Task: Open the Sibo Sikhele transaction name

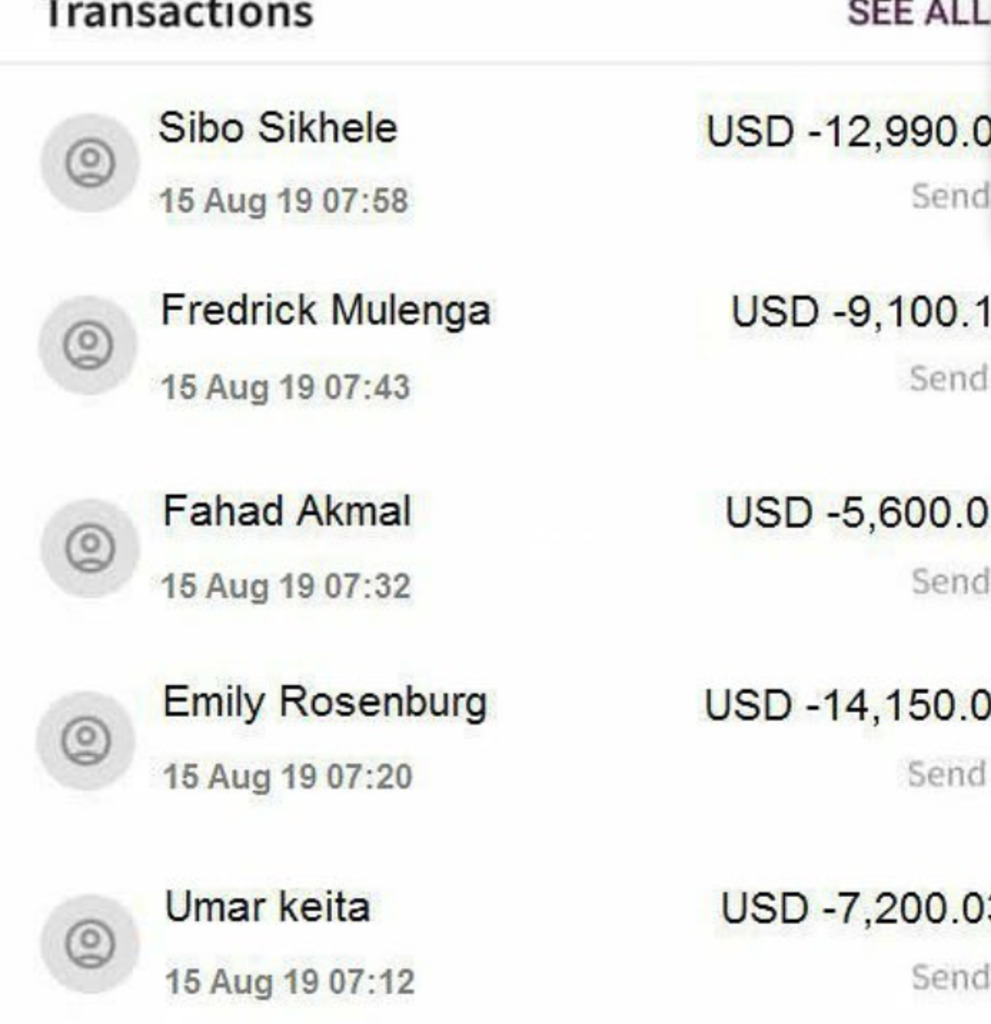Action: tap(278, 129)
